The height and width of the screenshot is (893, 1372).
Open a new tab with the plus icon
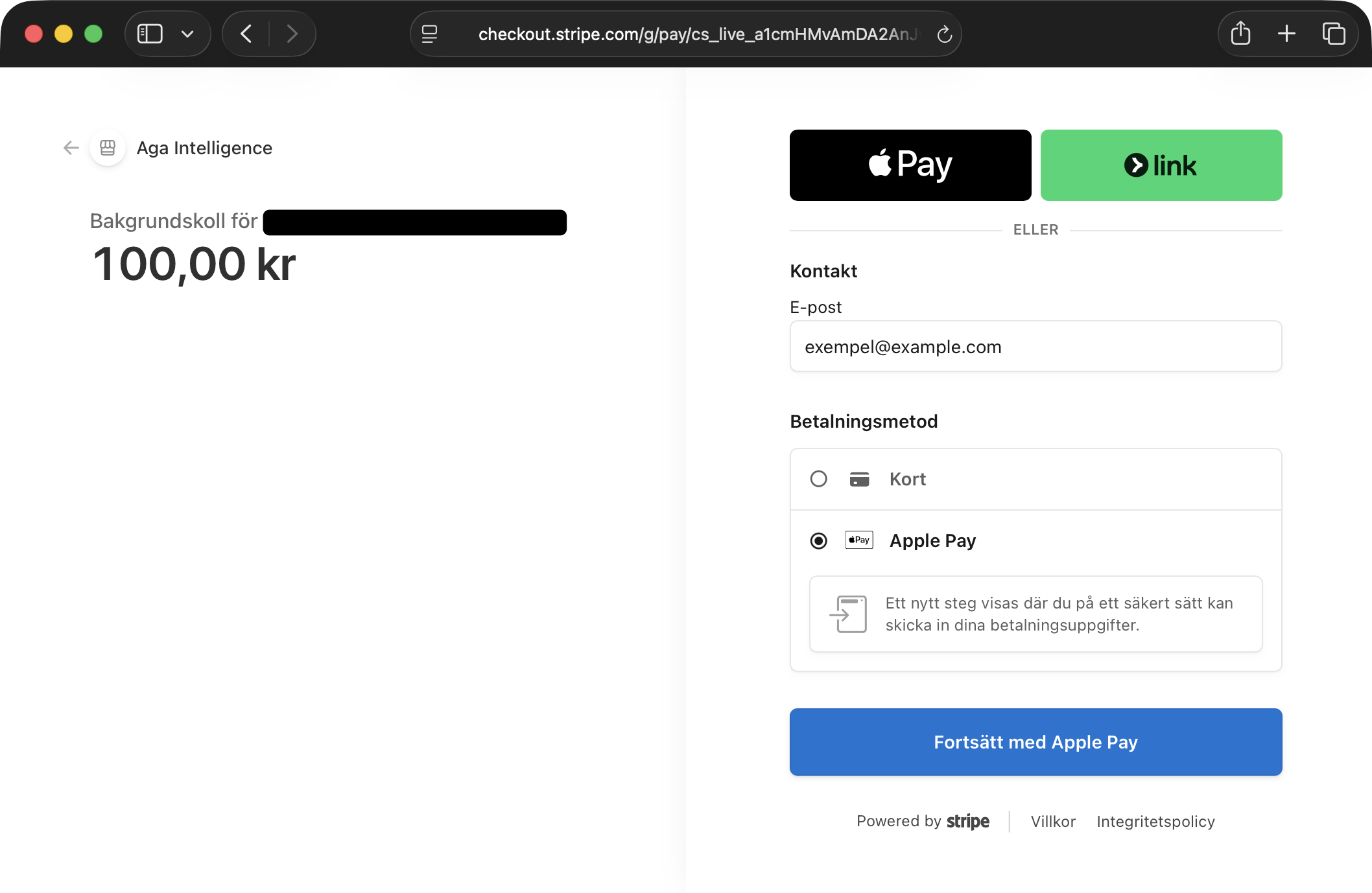[1286, 34]
